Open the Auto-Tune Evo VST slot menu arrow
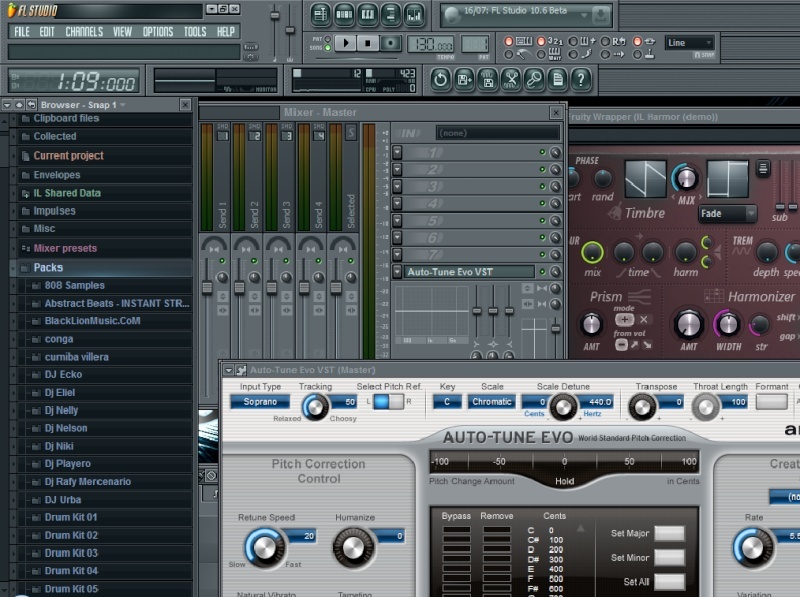This screenshot has height=597, width=800. click(397, 272)
